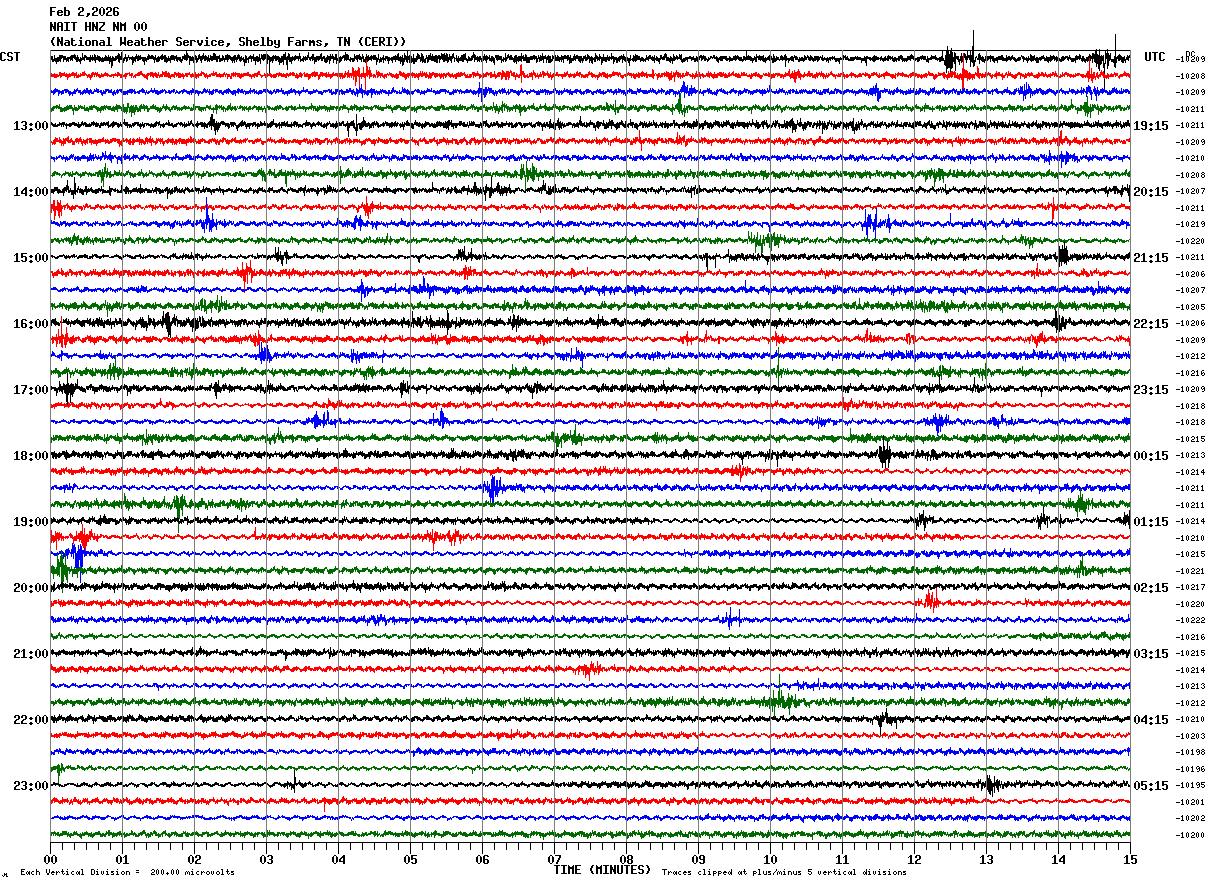The image size is (1210, 886).
Task: Select the station label 'NAIT HNZ NM 00'
Action: 98,27
